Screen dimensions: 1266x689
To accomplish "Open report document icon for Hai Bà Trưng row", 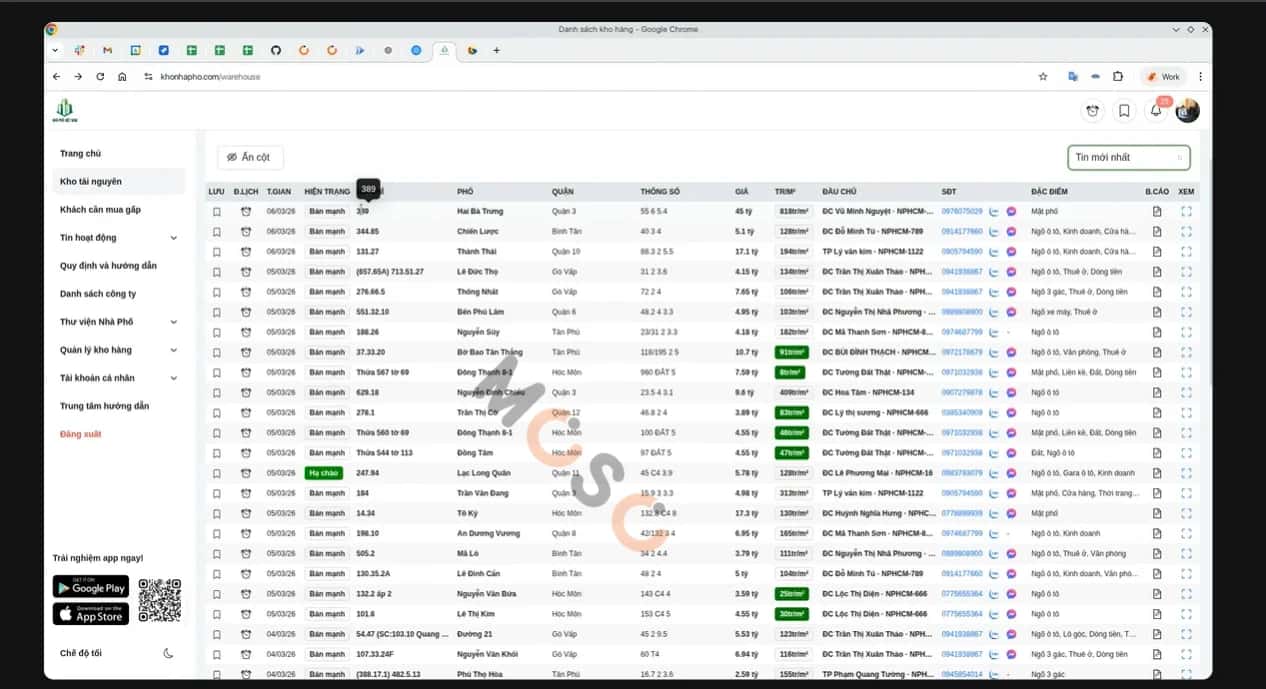I will pyautogui.click(x=1157, y=211).
